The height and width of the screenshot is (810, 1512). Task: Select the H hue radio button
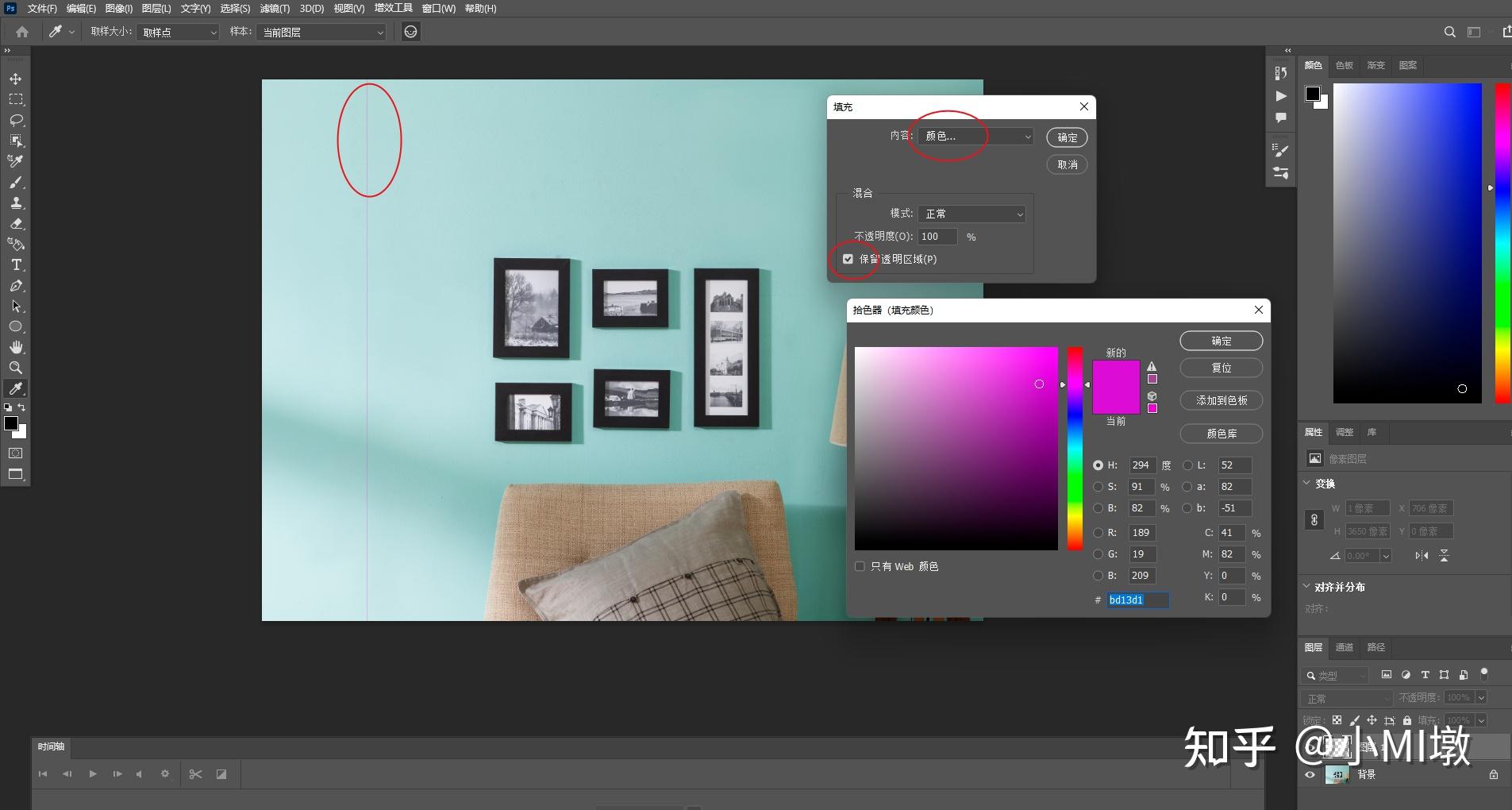(x=1098, y=465)
